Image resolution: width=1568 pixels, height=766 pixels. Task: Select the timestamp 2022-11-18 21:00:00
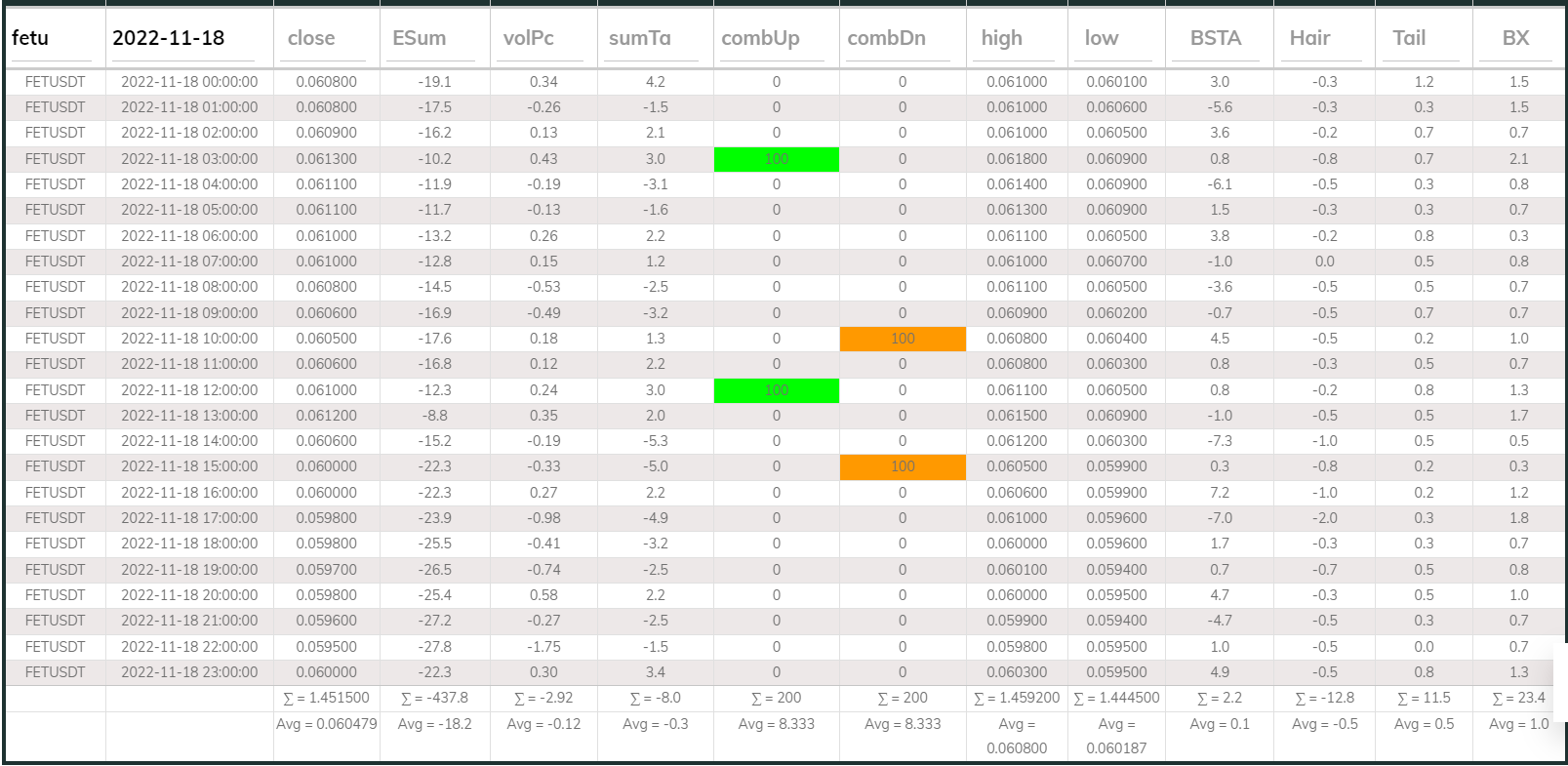pyautogui.click(x=189, y=621)
